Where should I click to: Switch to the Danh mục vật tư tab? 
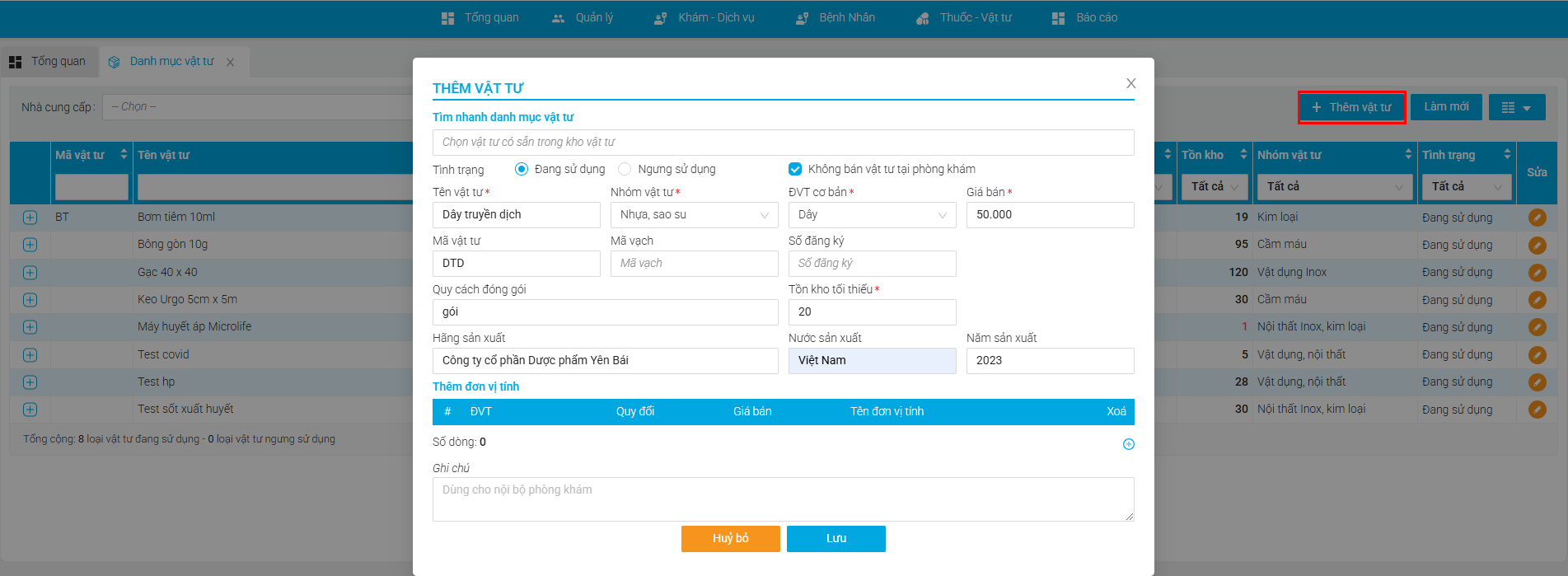pyautogui.click(x=171, y=62)
